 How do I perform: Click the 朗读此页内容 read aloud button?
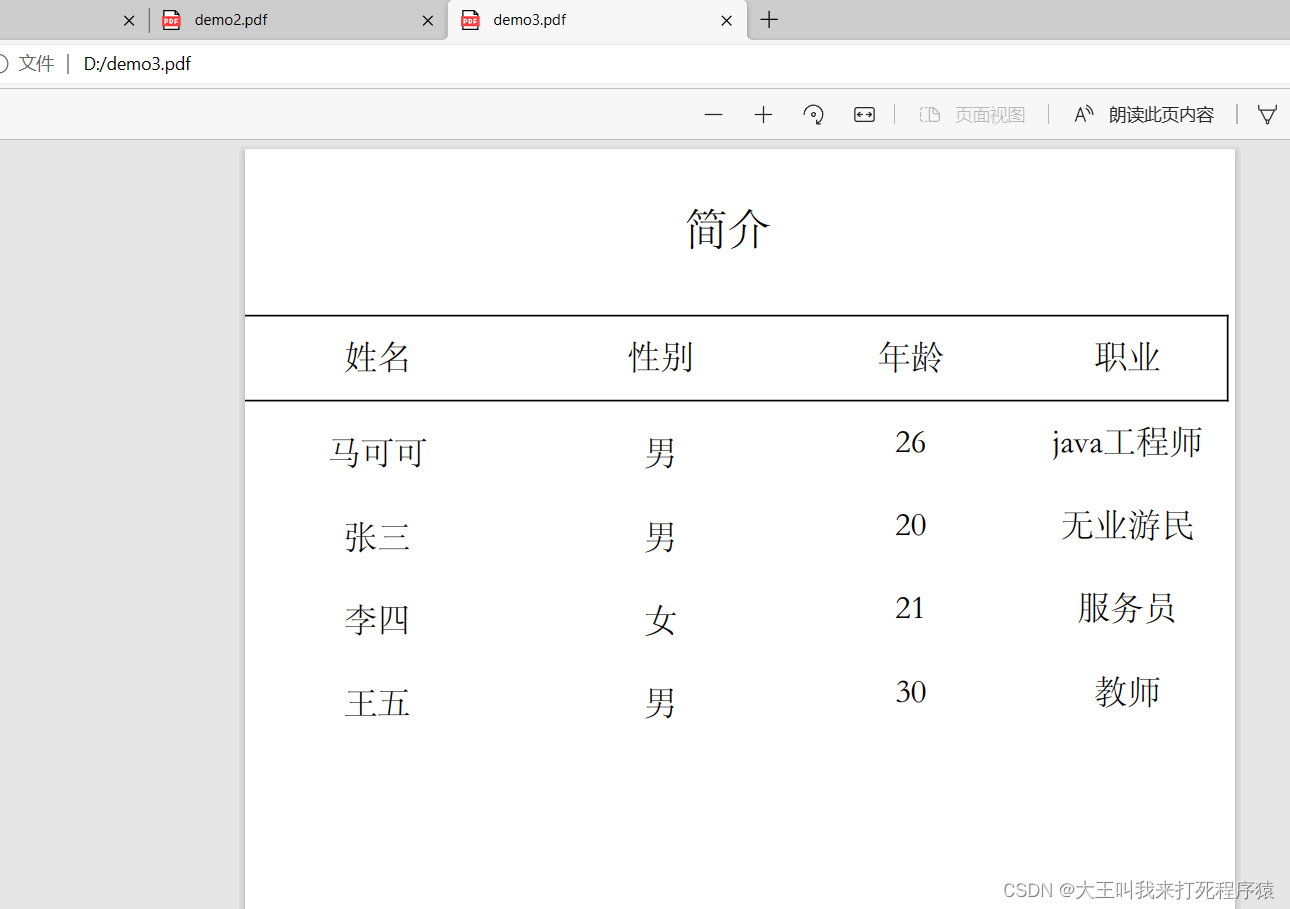(1144, 115)
